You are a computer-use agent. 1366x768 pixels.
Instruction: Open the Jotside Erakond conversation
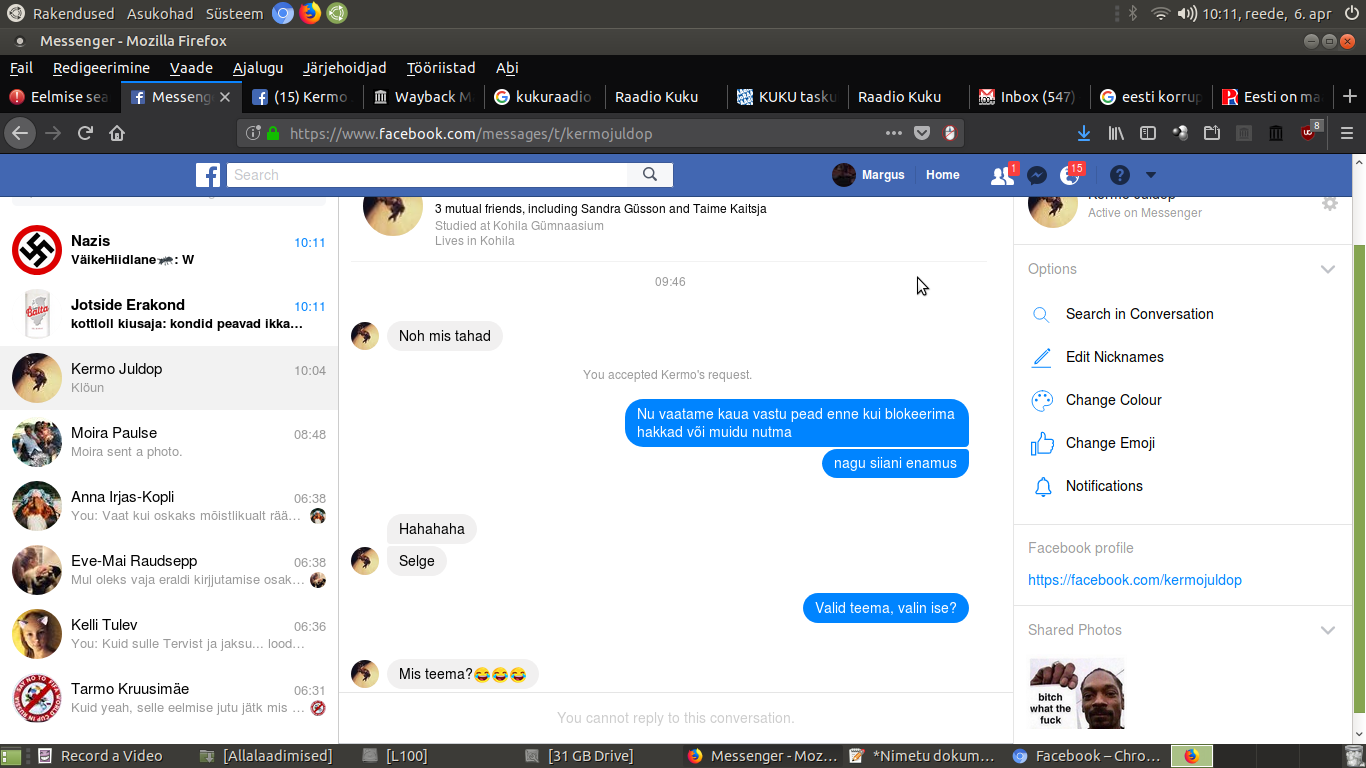(x=169, y=314)
